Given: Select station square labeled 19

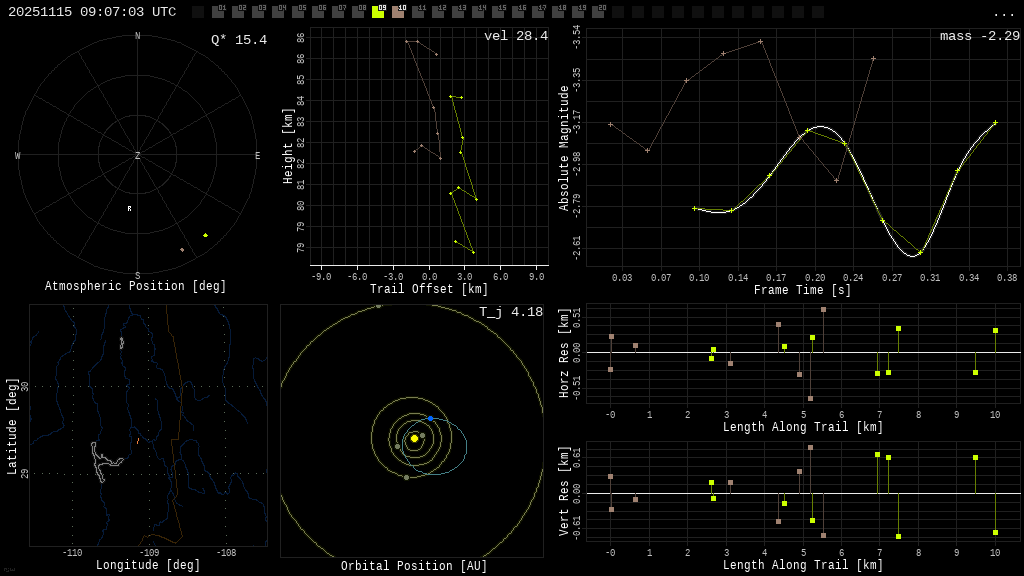Looking at the screenshot, I should click(578, 12).
